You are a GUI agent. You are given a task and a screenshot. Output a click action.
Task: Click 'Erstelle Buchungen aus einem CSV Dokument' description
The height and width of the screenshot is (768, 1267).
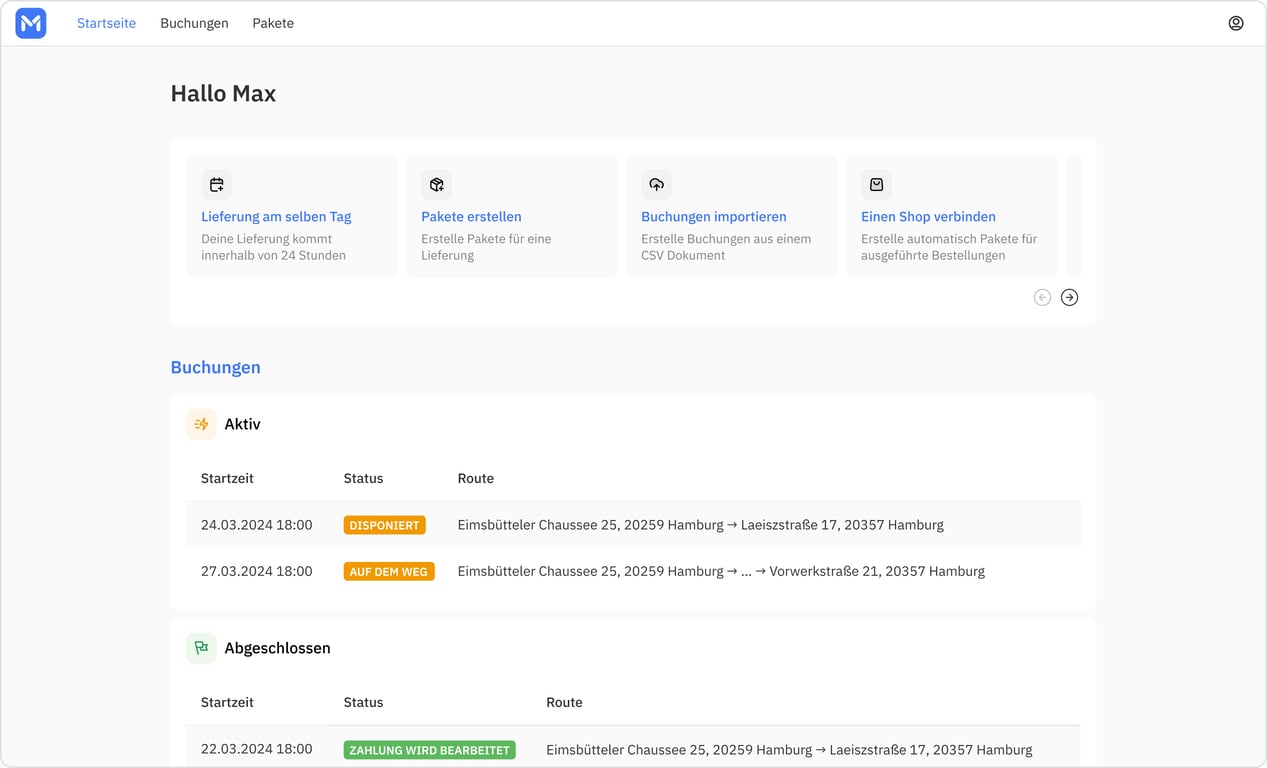tap(726, 247)
